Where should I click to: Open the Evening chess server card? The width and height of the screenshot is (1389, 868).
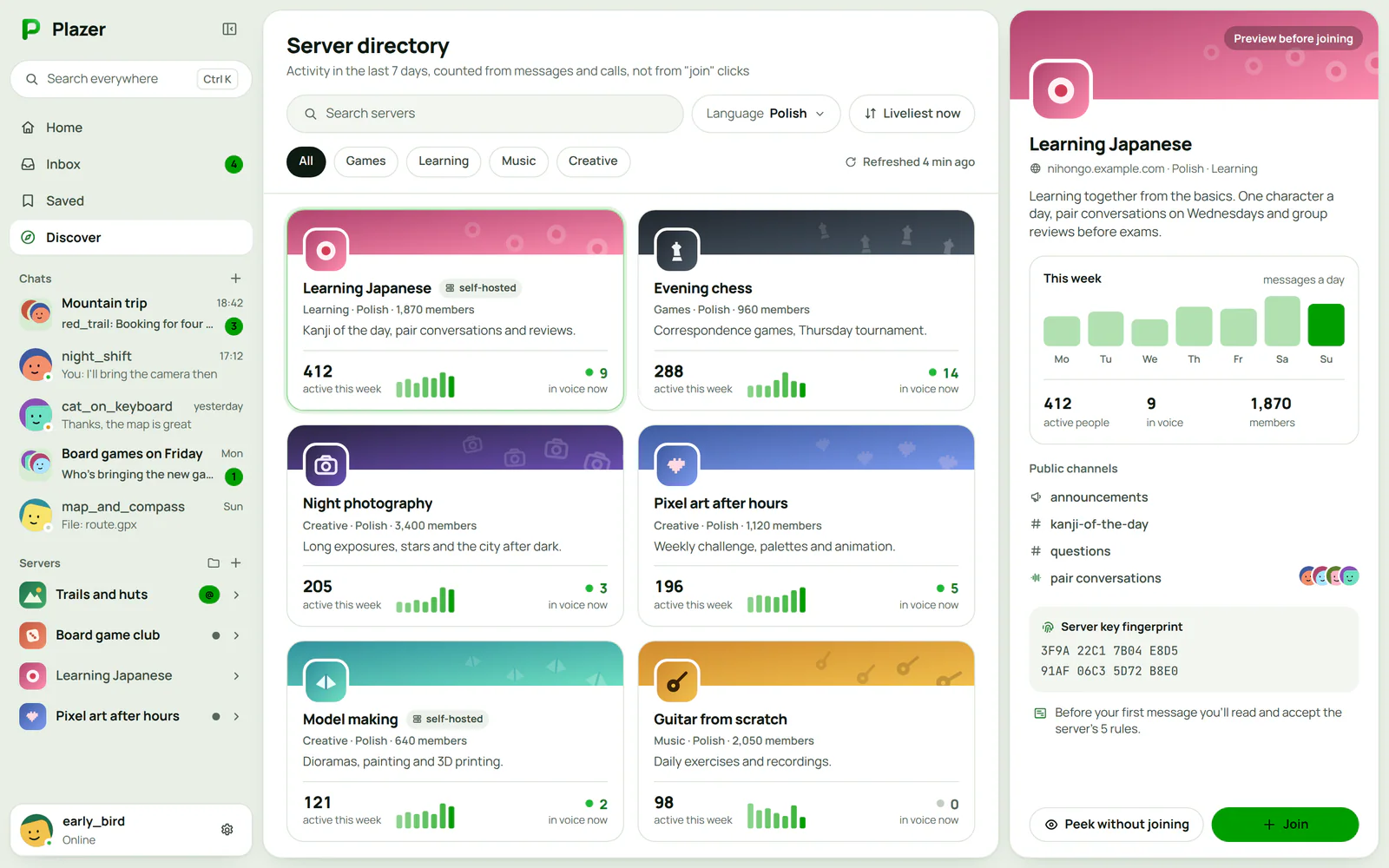coord(806,310)
